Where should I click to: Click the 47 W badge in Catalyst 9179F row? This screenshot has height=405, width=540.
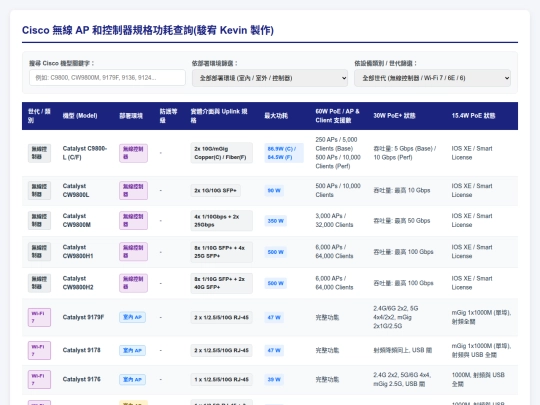(x=274, y=317)
